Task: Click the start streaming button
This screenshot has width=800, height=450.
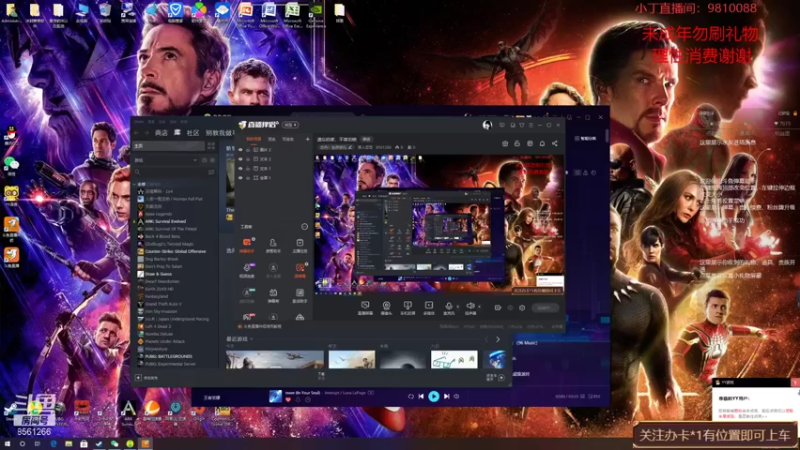Action: pos(545,308)
